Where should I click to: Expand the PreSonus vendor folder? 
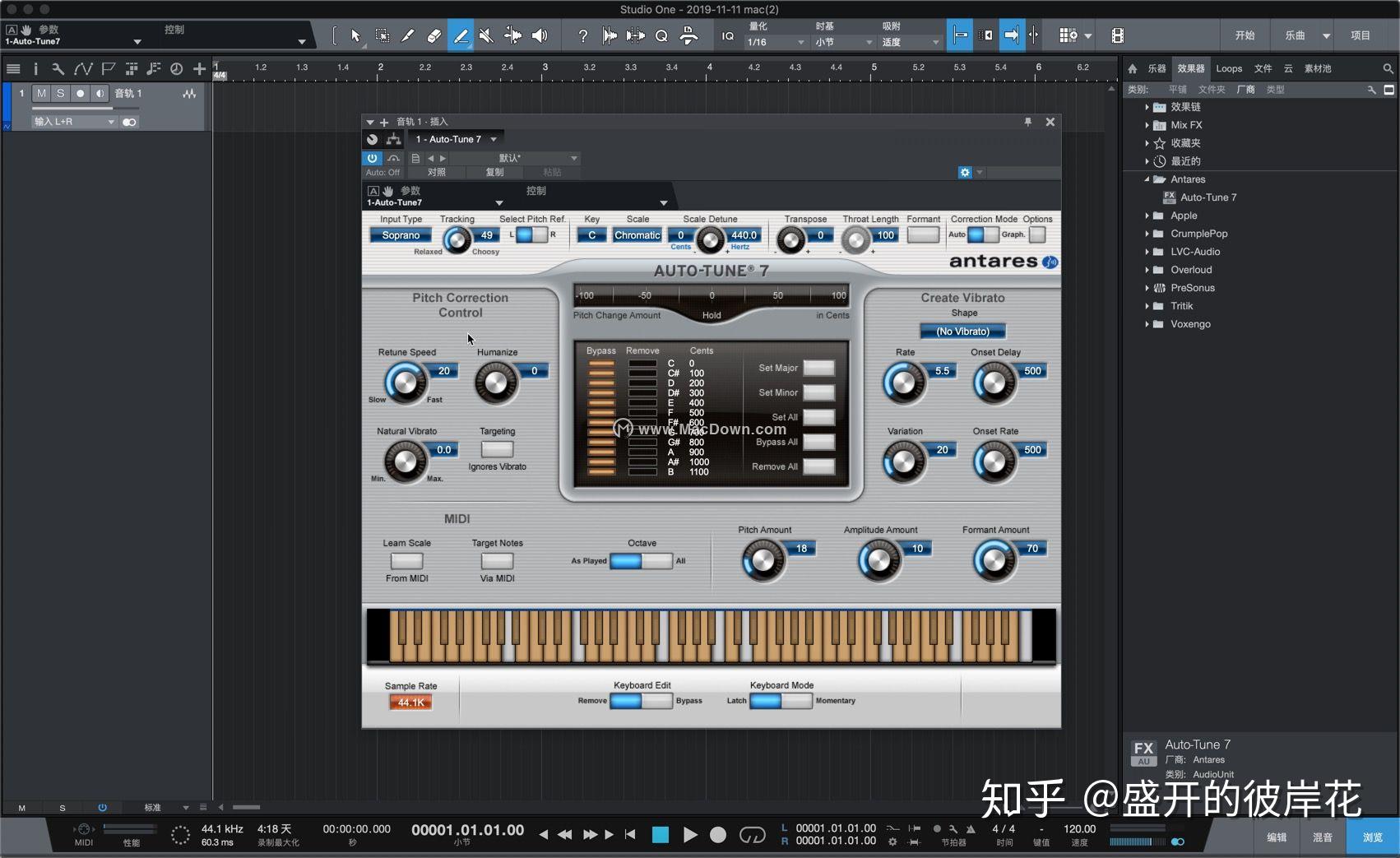click(1147, 288)
